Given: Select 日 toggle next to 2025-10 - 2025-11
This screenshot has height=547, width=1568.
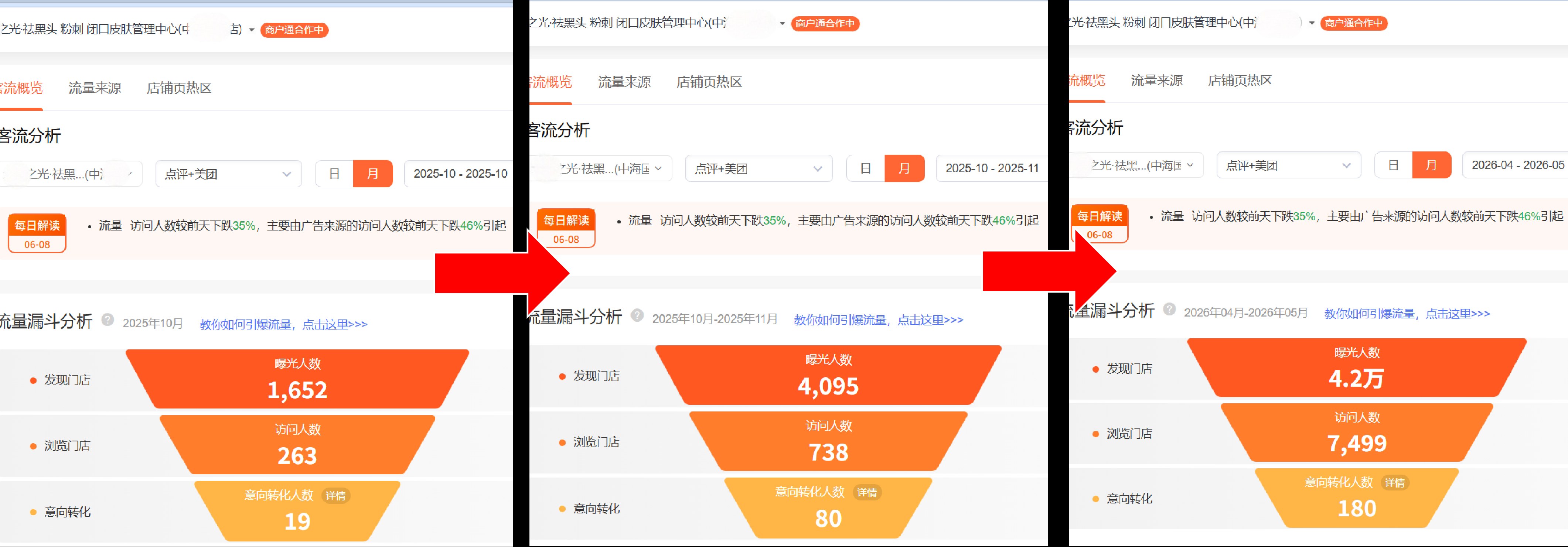Looking at the screenshot, I should (866, 168).
